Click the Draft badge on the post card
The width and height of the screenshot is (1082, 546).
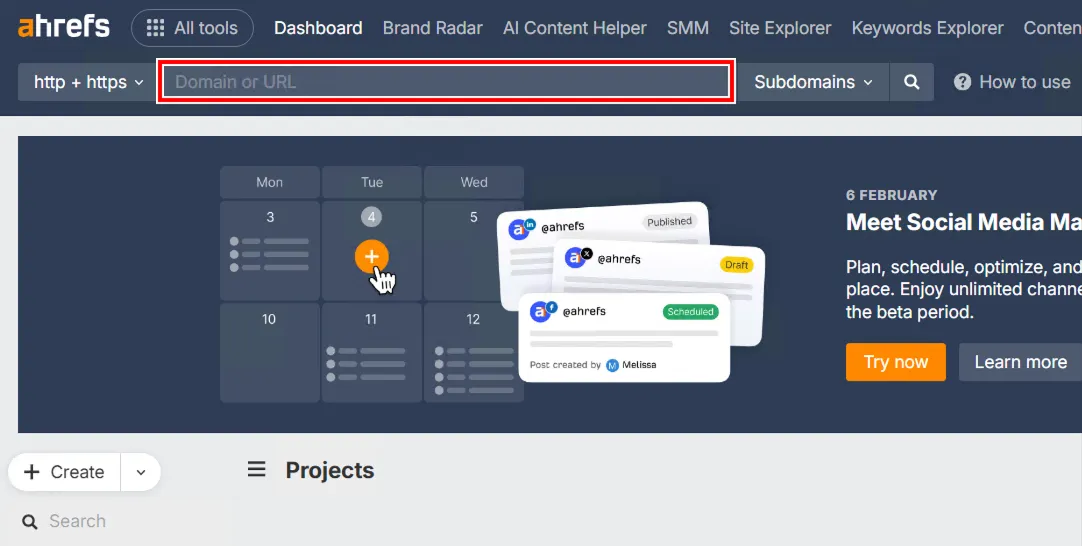coord(736,265)
